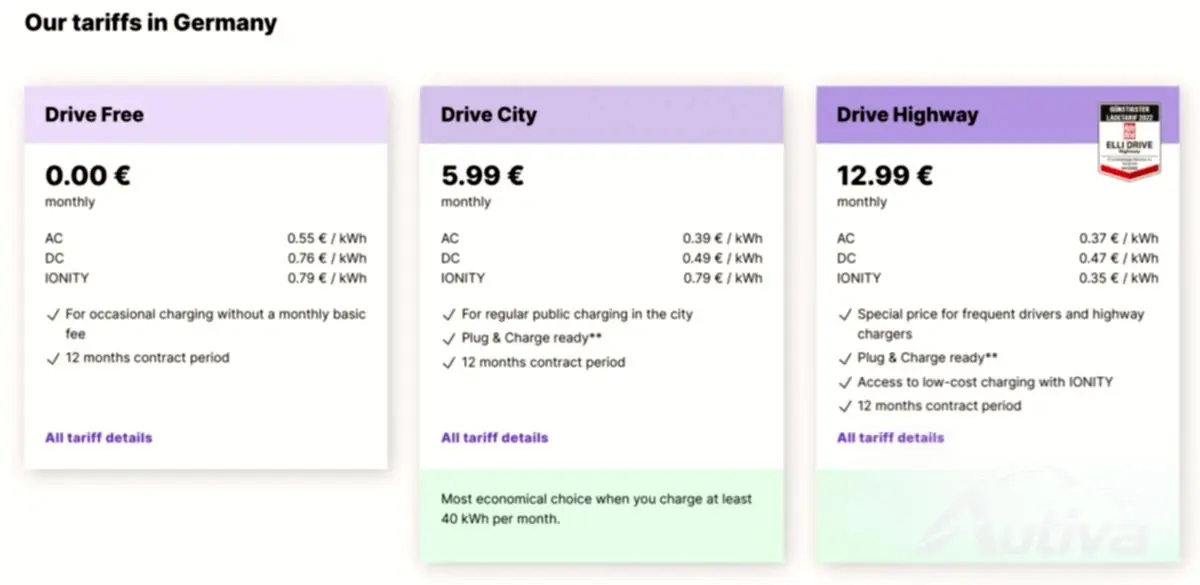Click 12 months contract period in Drive Free
Image resolution: width=1200 pixels, height=585 pixels.
[x=147, y=358]
